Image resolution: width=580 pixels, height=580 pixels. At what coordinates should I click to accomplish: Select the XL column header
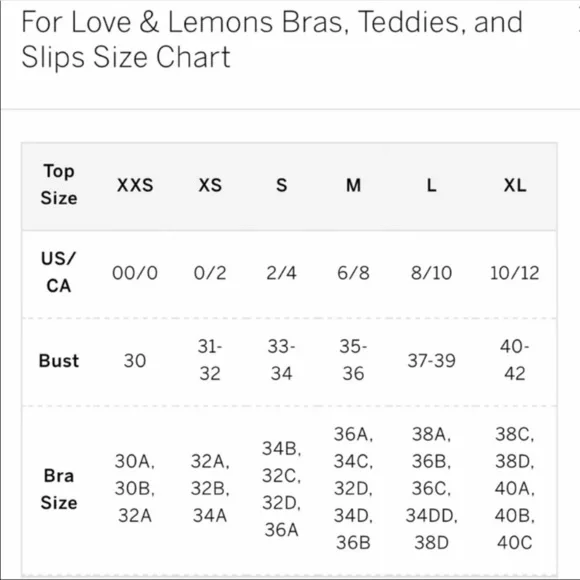click(x=515, y=185)
